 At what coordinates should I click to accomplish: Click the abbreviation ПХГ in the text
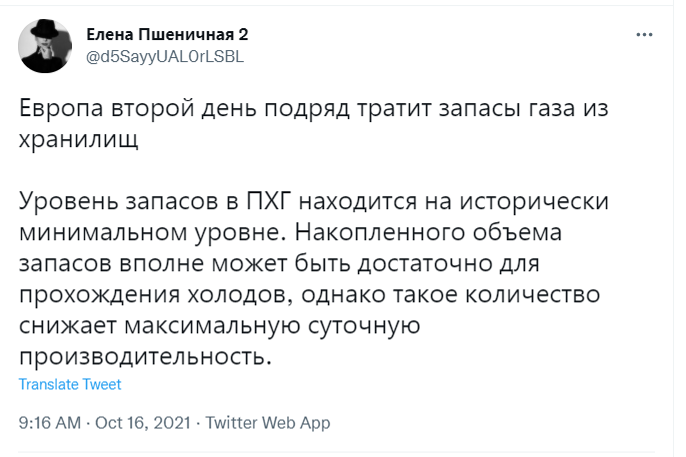(x=269, y=201)
